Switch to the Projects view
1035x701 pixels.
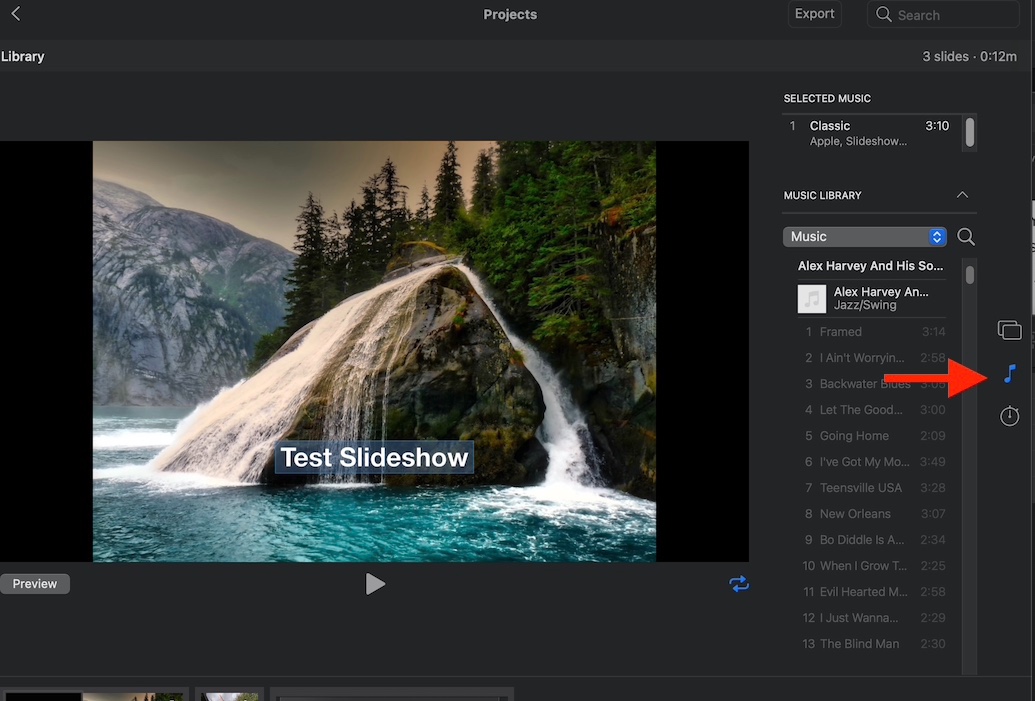tap(510, 14)
